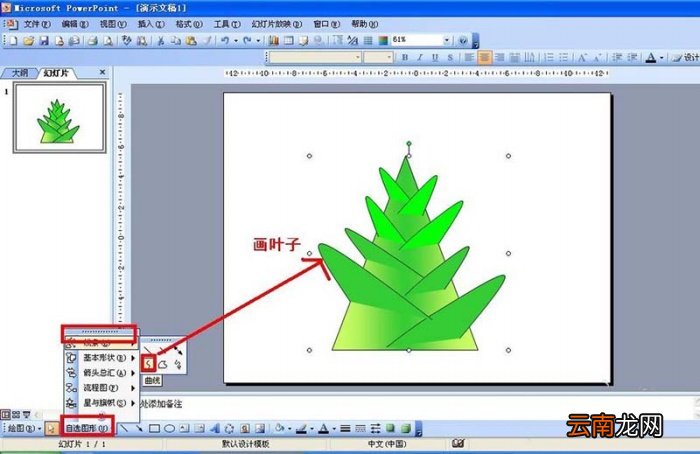This screenshot has height=454, width=700.
Task: Click the Paste clipboard icon
Action: tap(191, 41)
